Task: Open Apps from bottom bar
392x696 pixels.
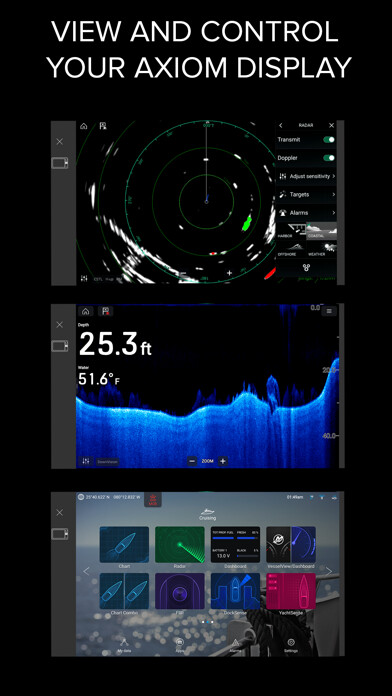Action: tap(179, 645)
